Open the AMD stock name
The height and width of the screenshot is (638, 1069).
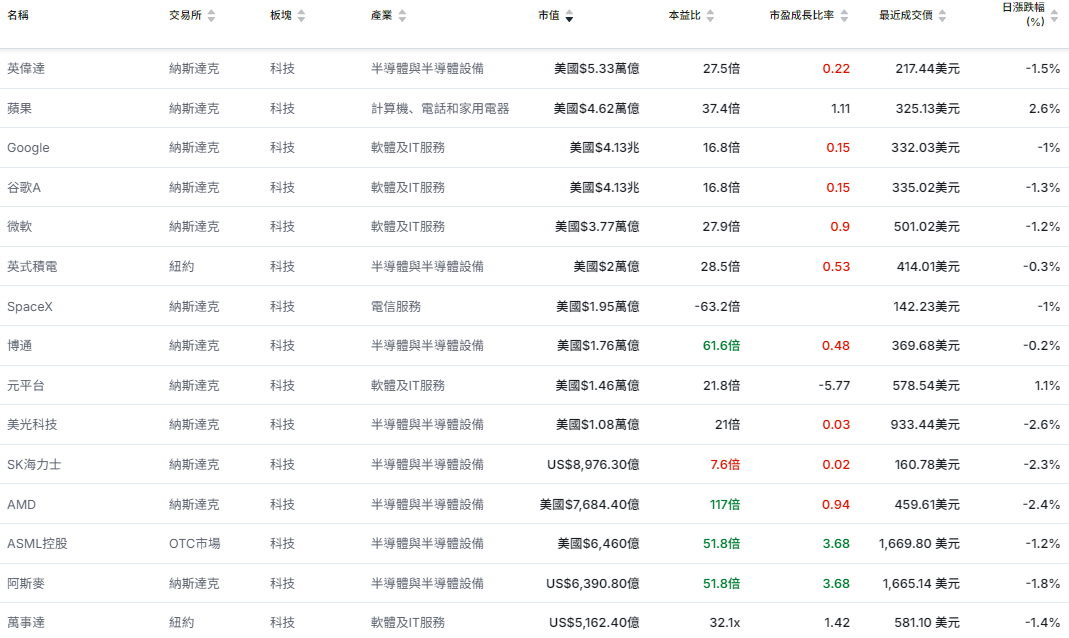click(x=21, y=505)
